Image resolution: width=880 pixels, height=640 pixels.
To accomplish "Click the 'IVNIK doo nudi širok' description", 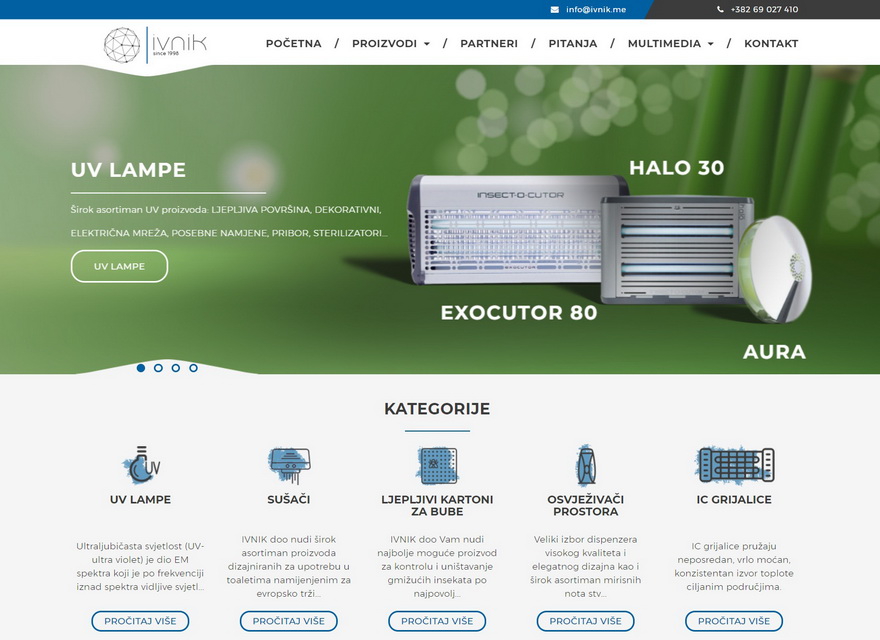I will tap(289, 566).
